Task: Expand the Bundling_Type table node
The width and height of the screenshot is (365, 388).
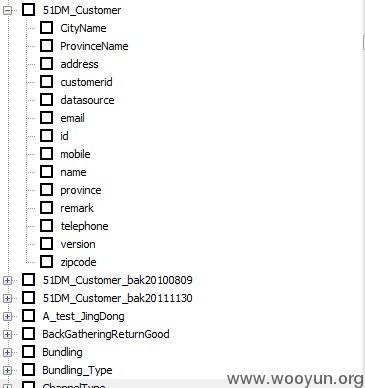Action: click(x=7, y=370)
